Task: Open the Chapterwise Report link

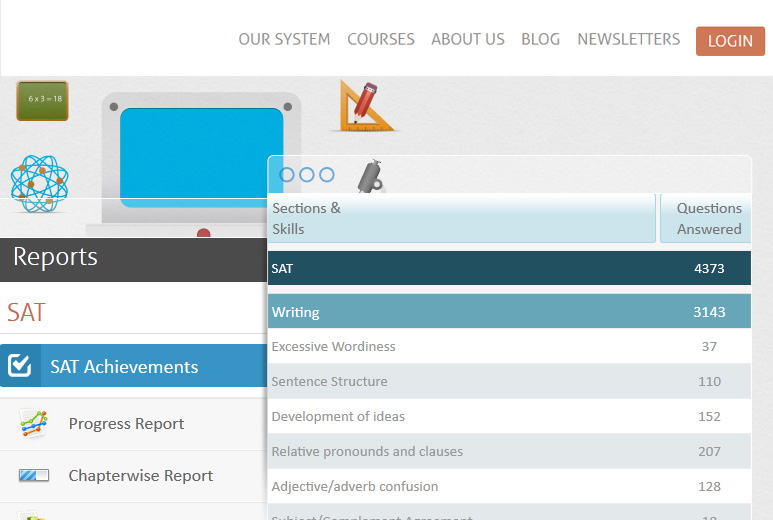Action: 141,476
